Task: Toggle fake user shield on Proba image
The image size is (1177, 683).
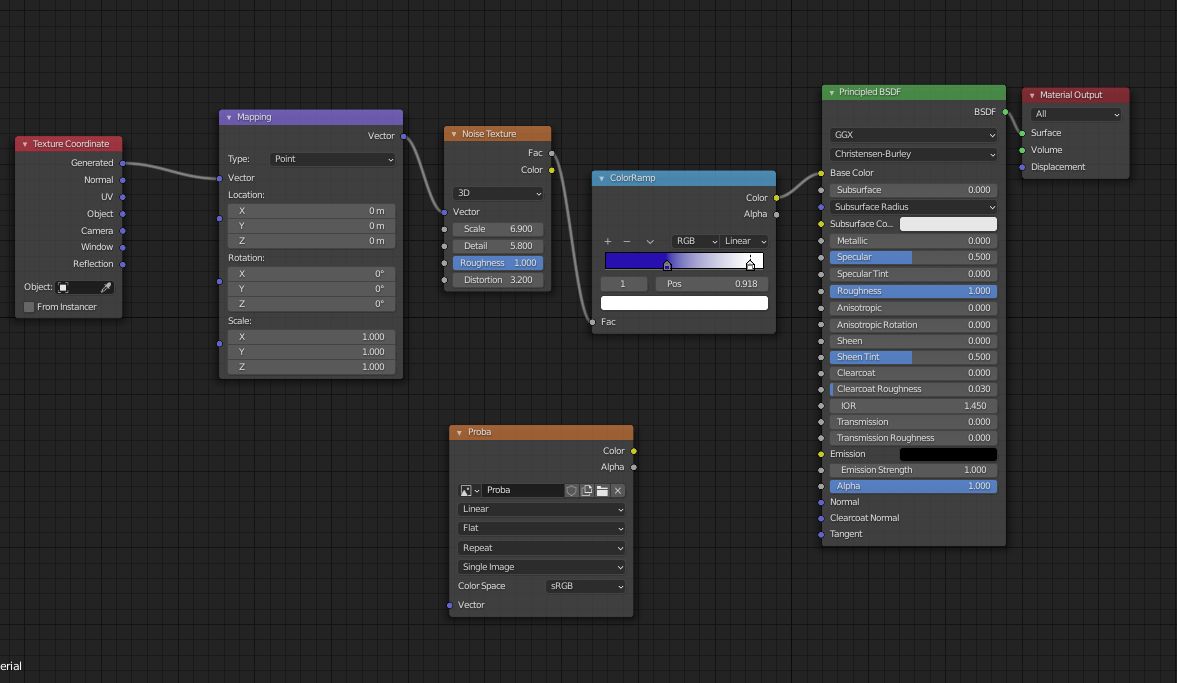Action: (571, 490)
